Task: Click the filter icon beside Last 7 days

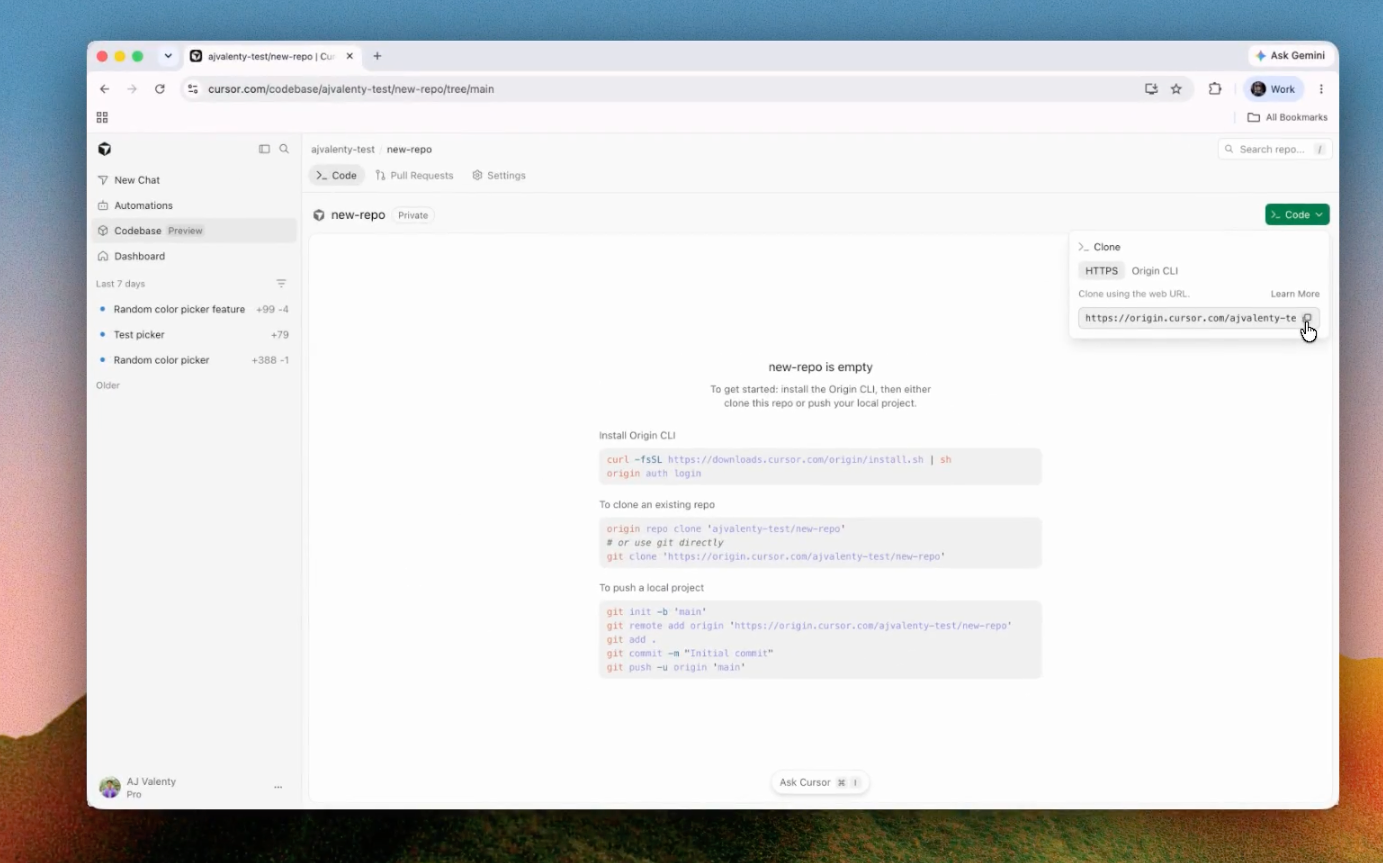Action: point(281,284)
